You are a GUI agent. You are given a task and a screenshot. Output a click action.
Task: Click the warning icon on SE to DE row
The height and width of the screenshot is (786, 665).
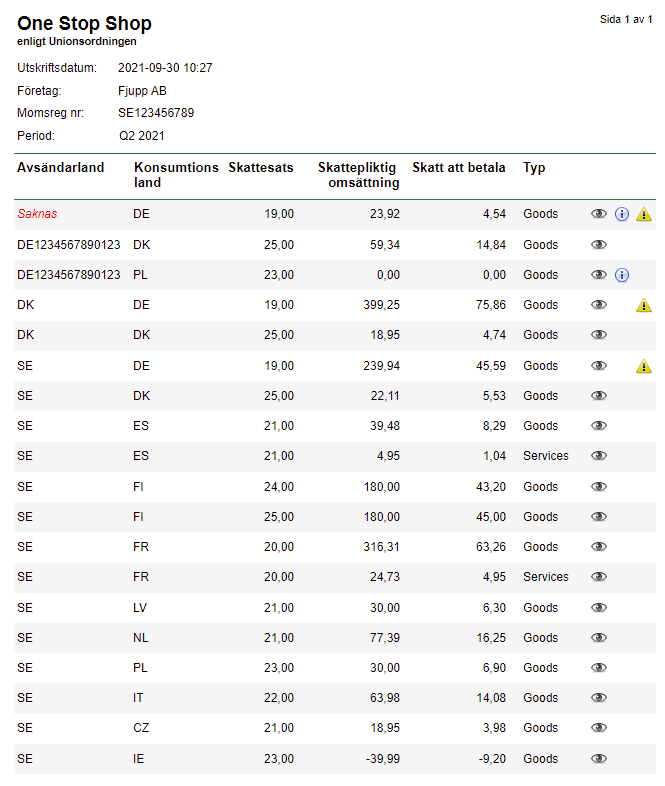[643, 366]
